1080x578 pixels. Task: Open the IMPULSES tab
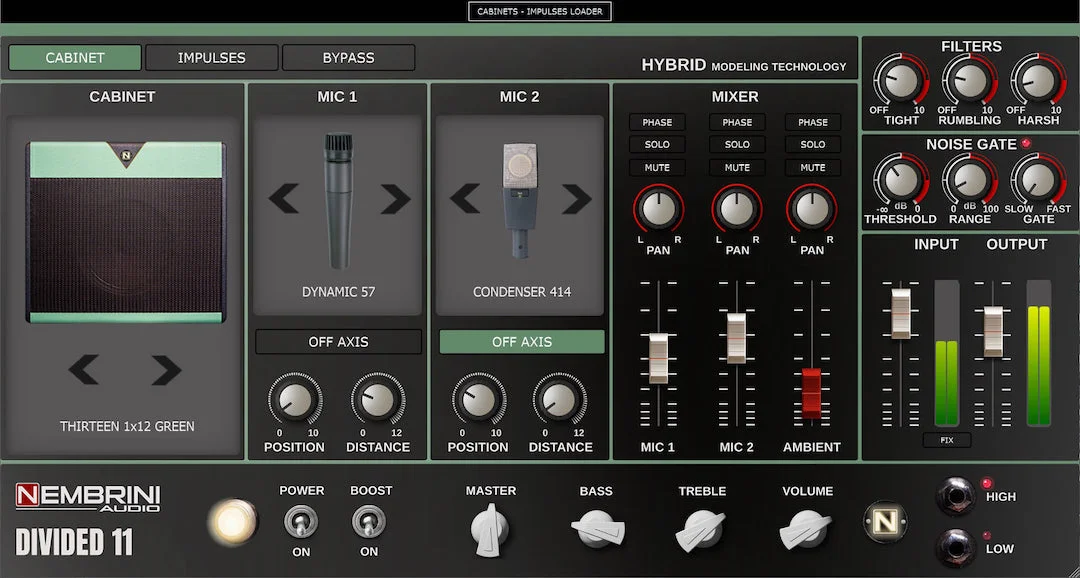(211, 58)
